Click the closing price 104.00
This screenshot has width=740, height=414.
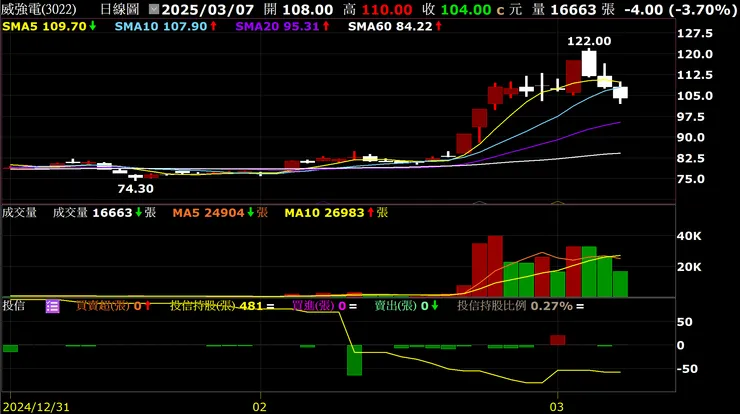point(466,9)
